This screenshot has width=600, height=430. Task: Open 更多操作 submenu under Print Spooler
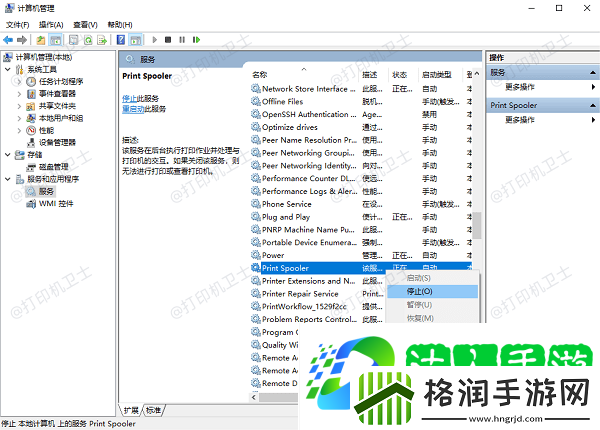pyautogui.click(x=520, y=120)
